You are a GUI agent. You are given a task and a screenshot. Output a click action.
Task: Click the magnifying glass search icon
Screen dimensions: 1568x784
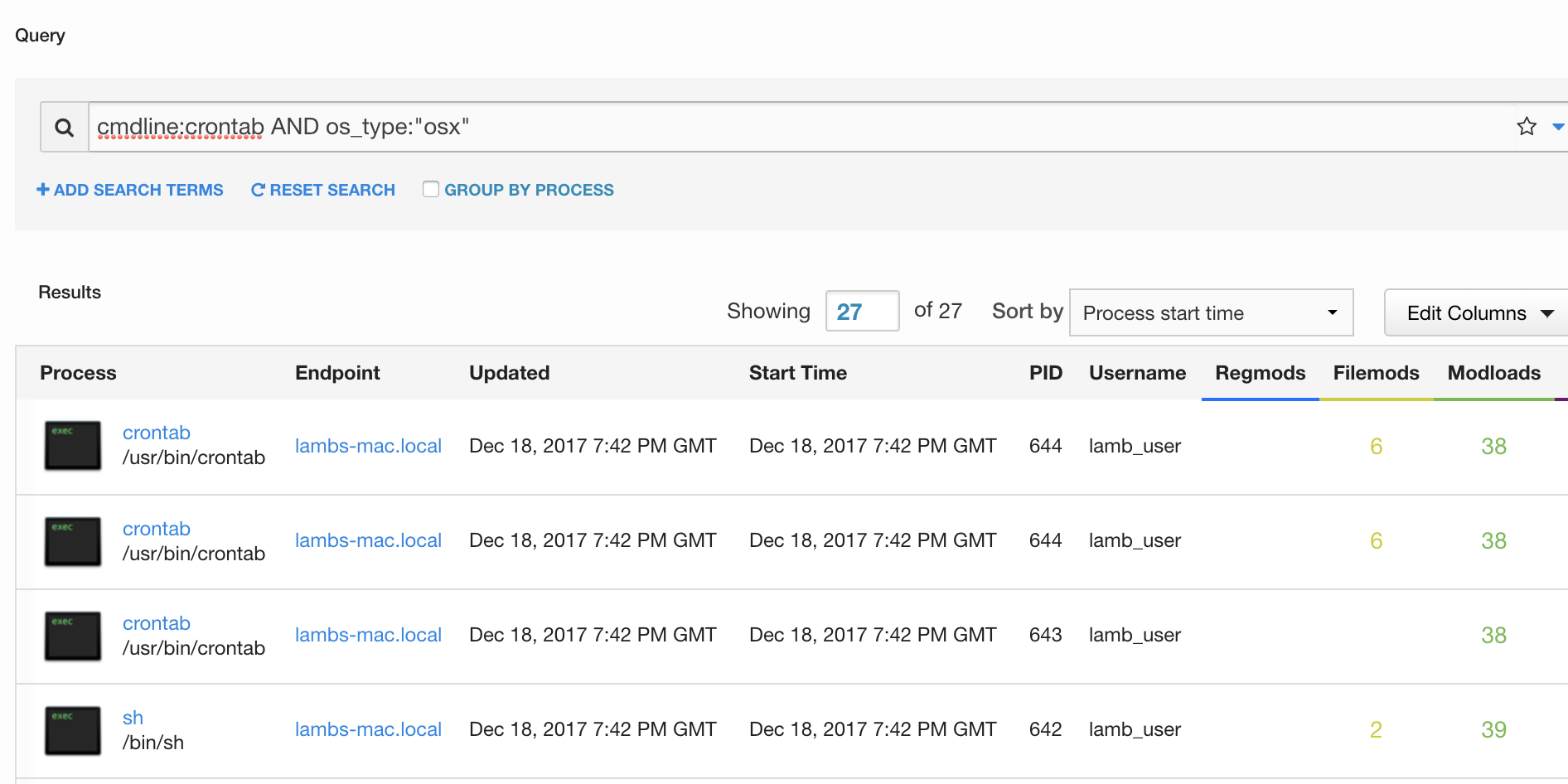click(64, 128)
